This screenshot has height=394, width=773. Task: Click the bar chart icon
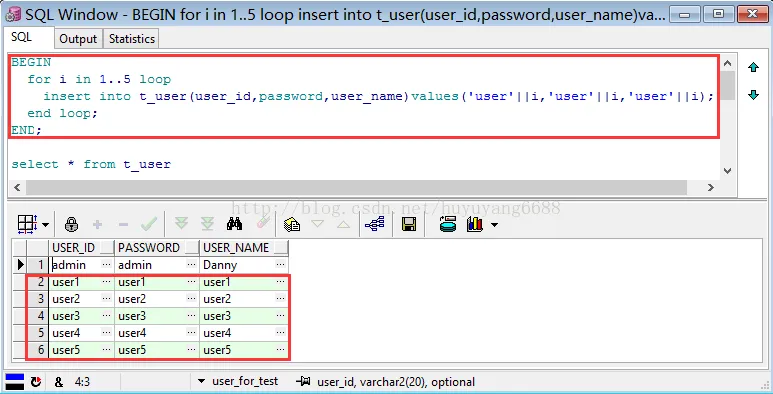(474, 224)
